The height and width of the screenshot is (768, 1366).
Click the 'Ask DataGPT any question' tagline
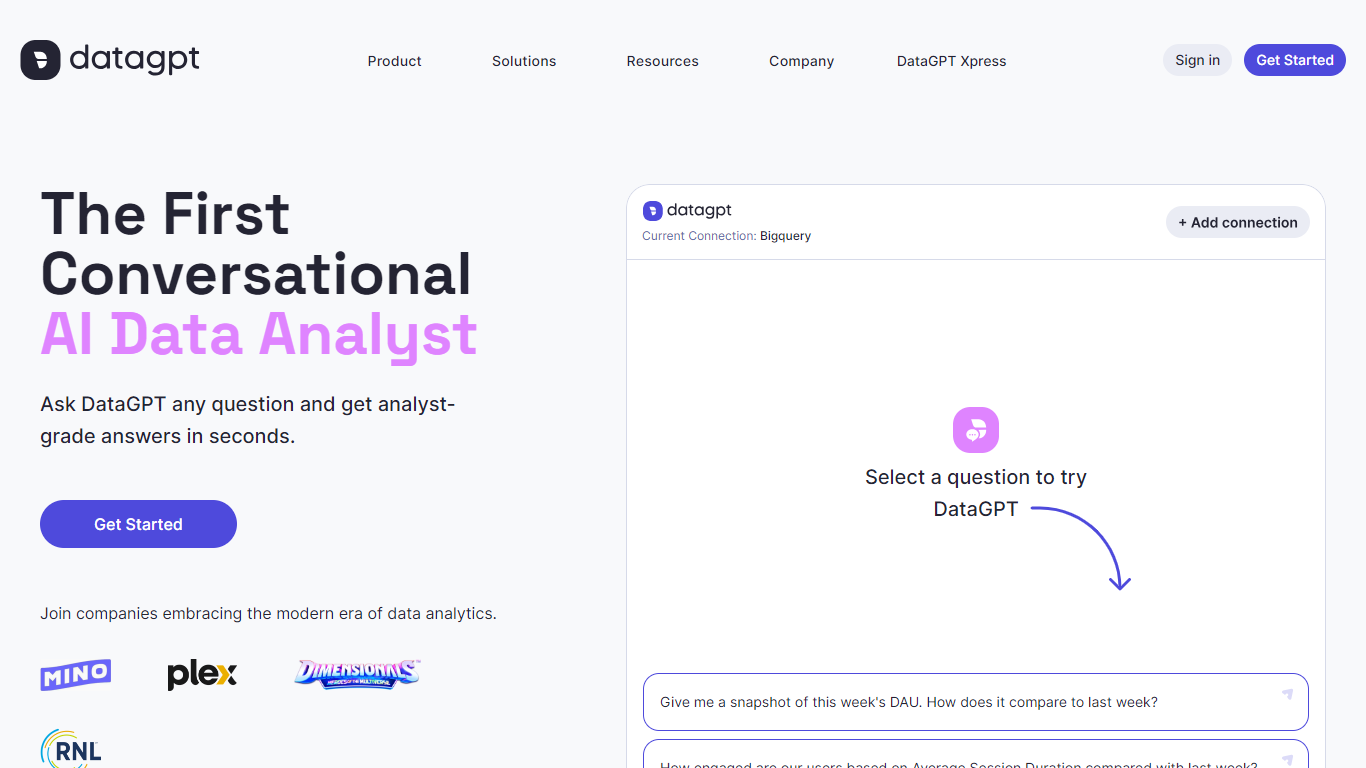tap(248, 420)
